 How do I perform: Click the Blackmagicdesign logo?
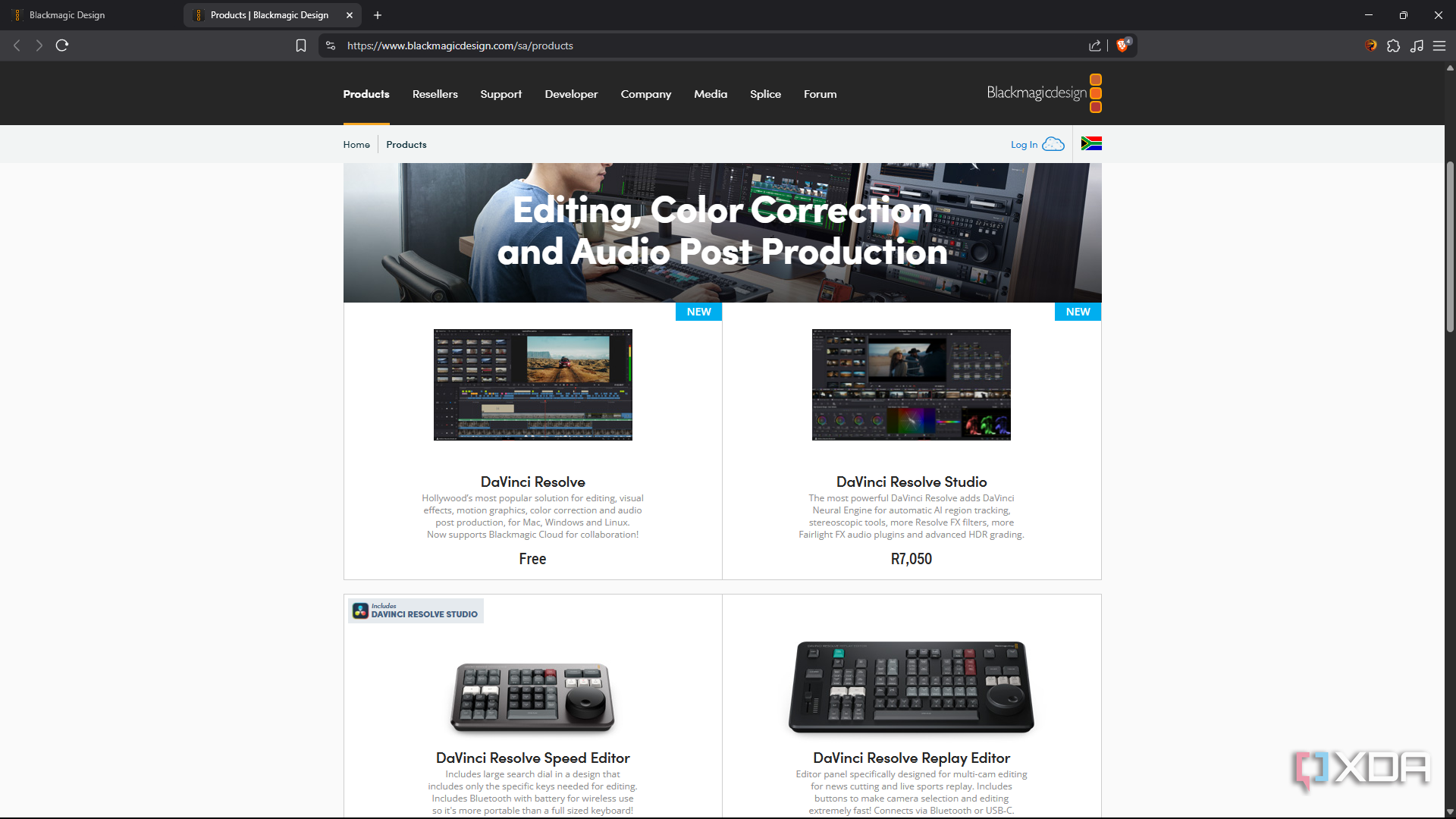tap(1044, 93)
